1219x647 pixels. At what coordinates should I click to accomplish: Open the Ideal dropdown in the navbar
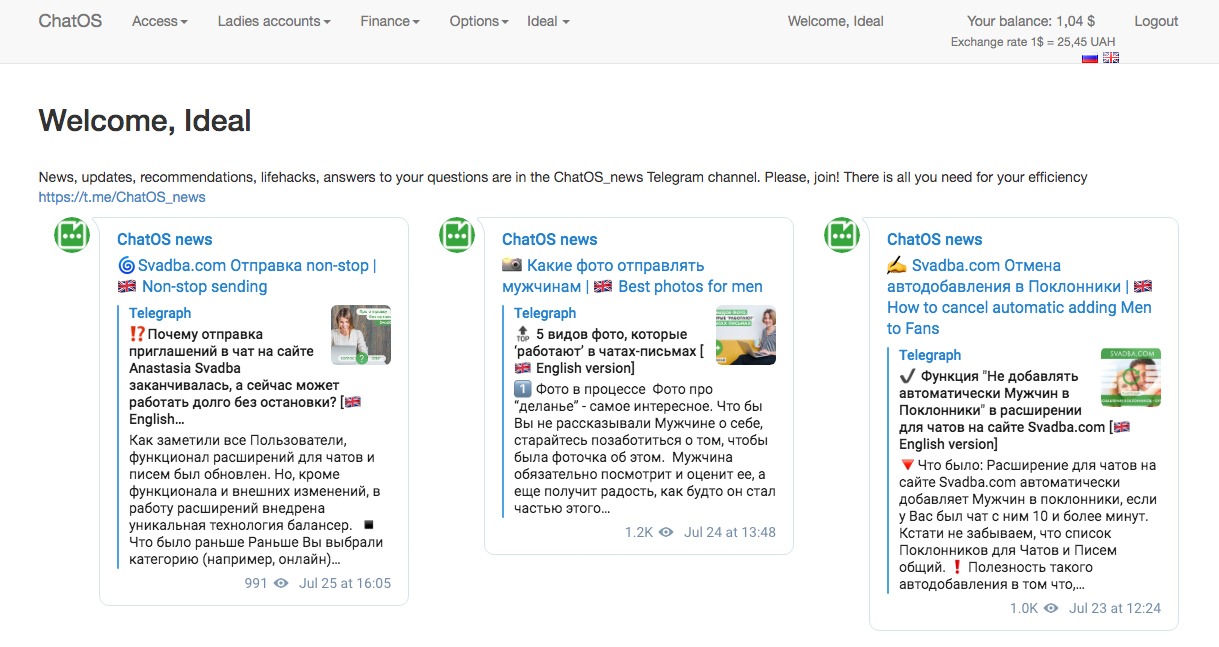(548, 21)
